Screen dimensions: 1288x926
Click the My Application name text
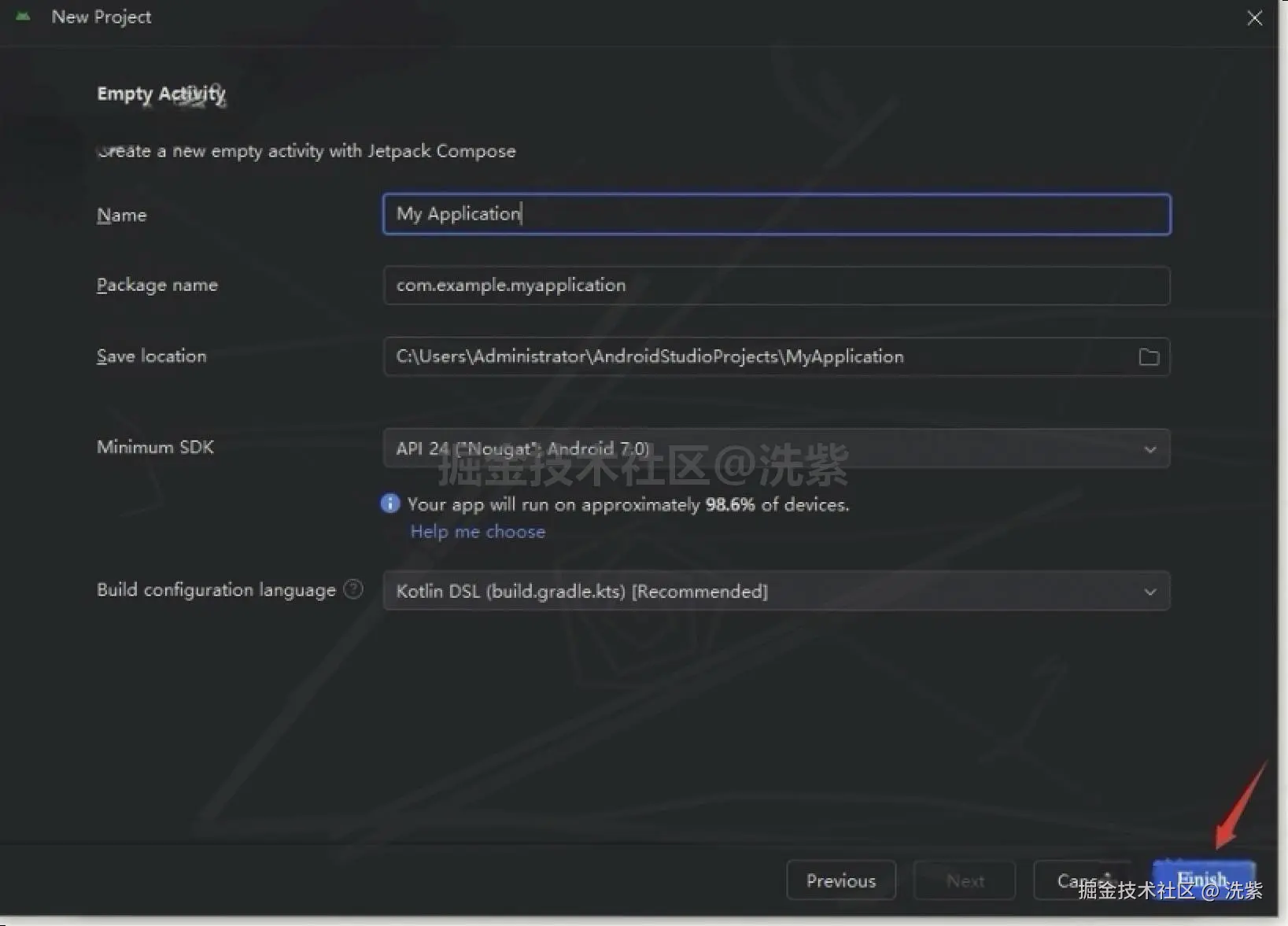point(457,213)
